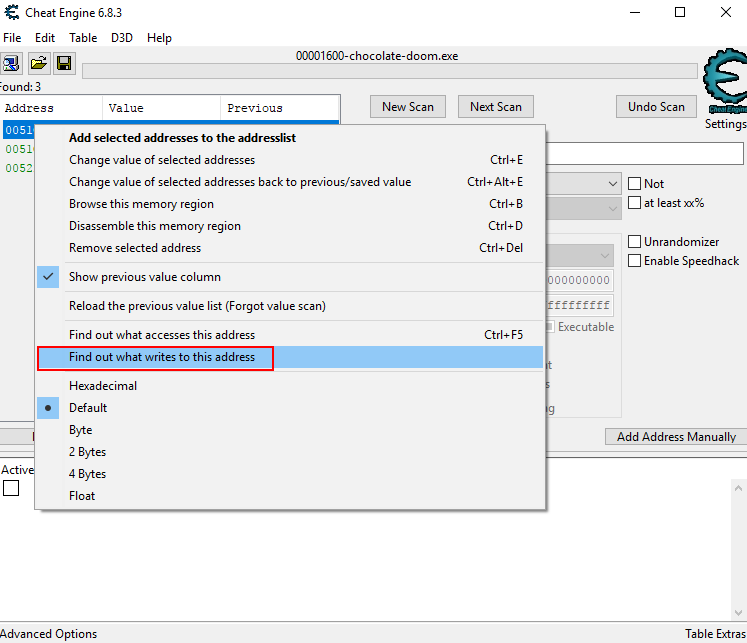Image resolution: width=747 pixels, height=643 pixels.
Task: Toggle the Not checkbox
Action: coord(634,184)
